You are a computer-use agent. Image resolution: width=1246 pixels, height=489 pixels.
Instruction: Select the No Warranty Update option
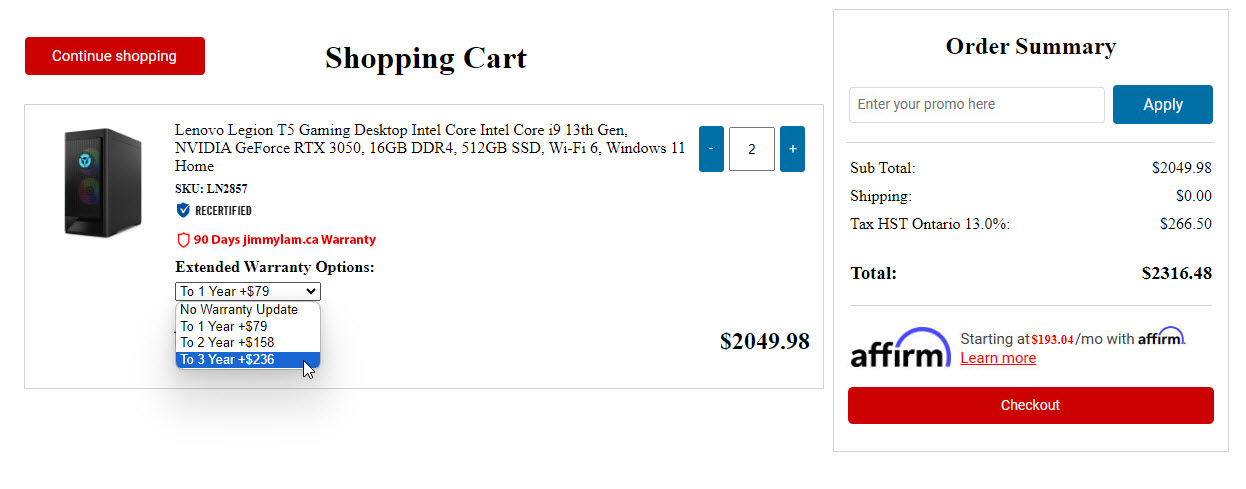(239, 310)
